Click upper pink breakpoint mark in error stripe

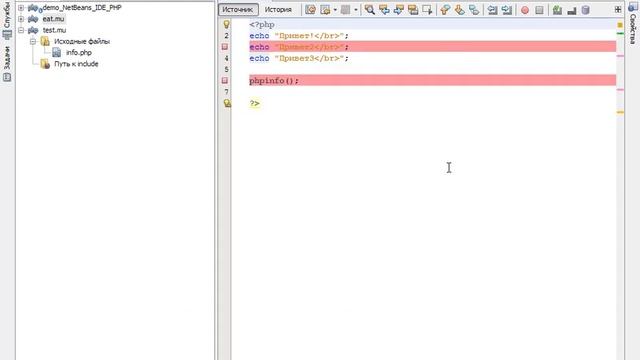click(620, 56)
